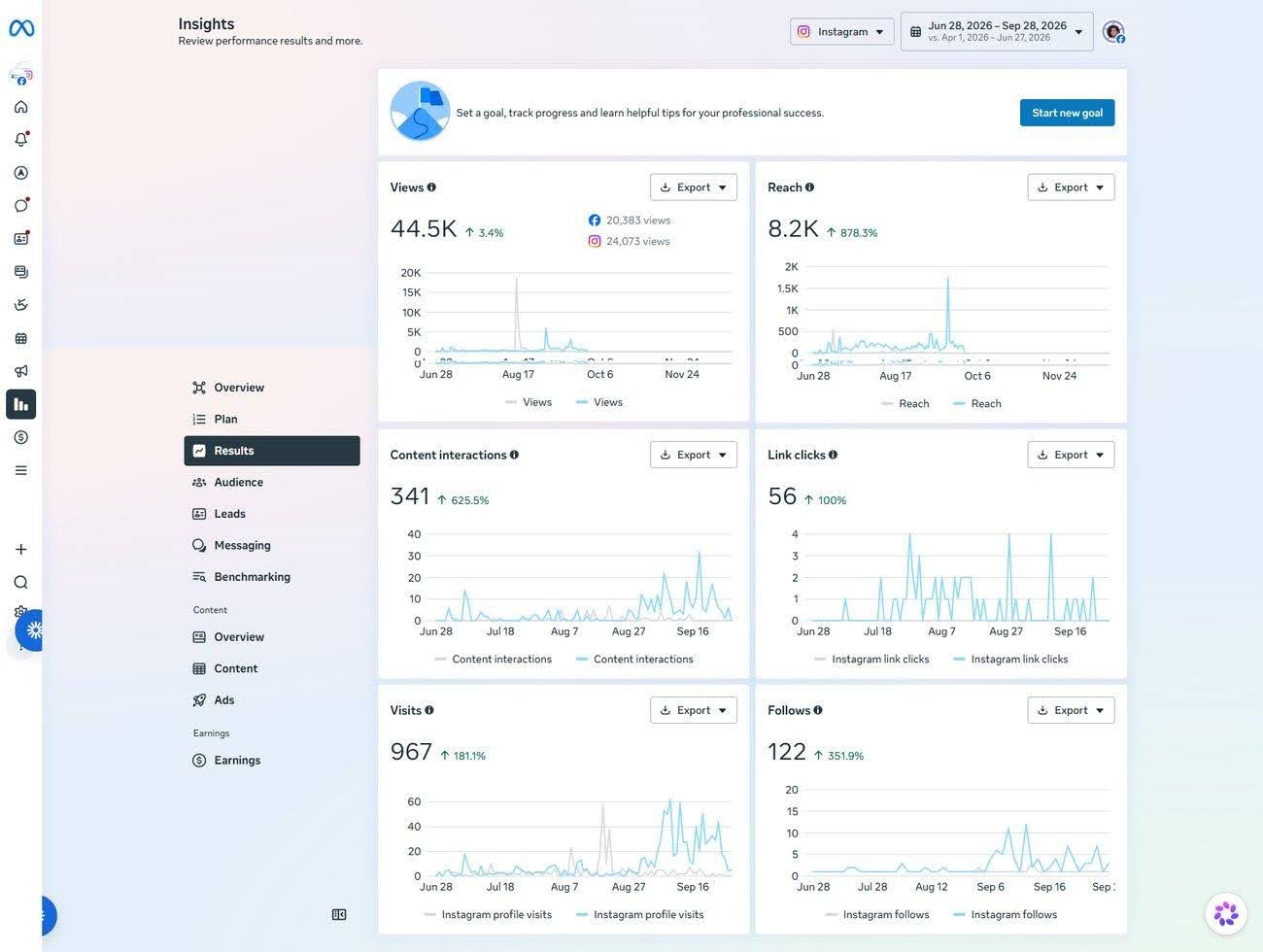The image size is (1263, 952).
Task: Open the Ads megaphone icon
Action: click(21, 371)
